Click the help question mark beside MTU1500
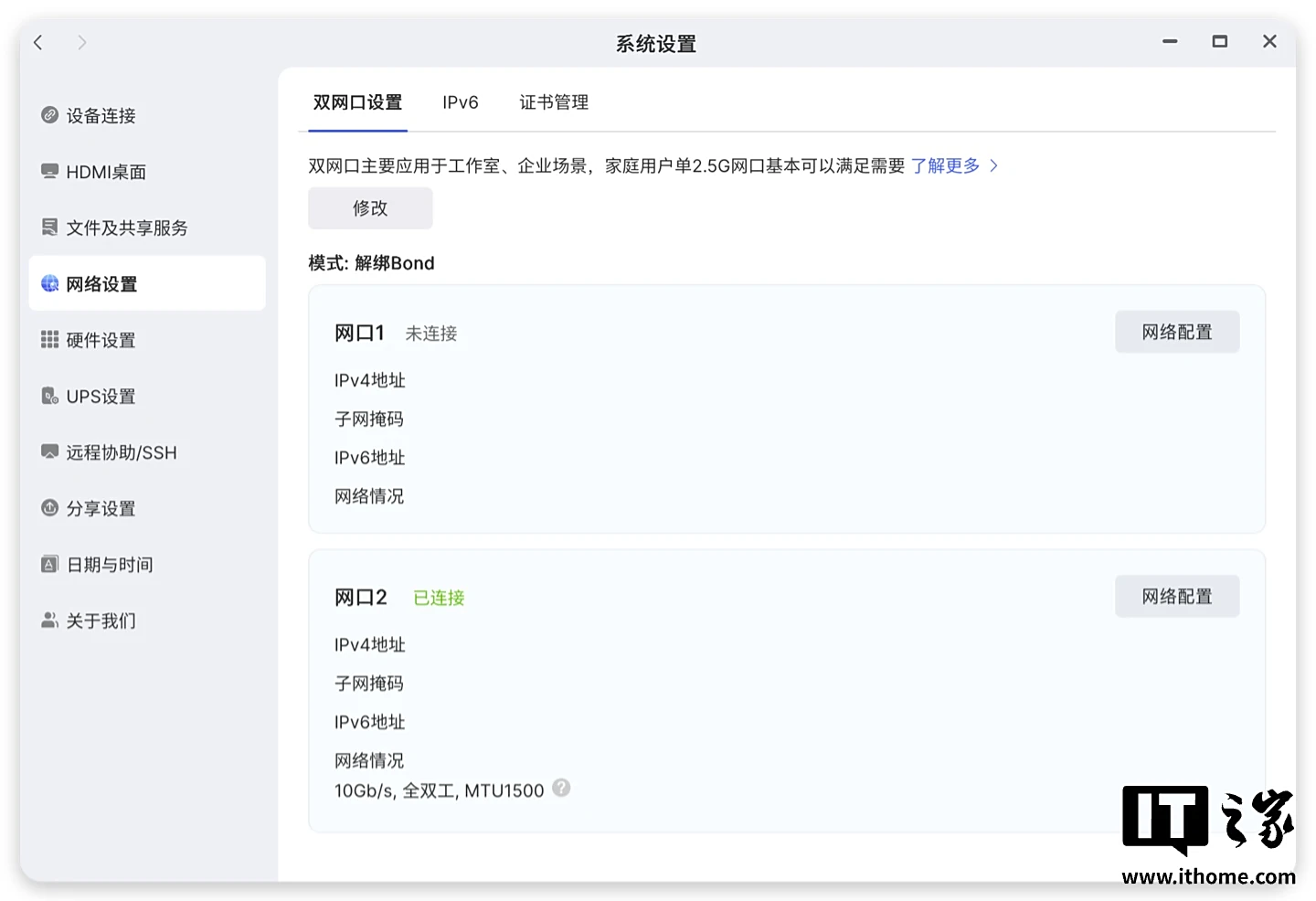Screen dimensions: 1316x901 (x=561, y=788)
